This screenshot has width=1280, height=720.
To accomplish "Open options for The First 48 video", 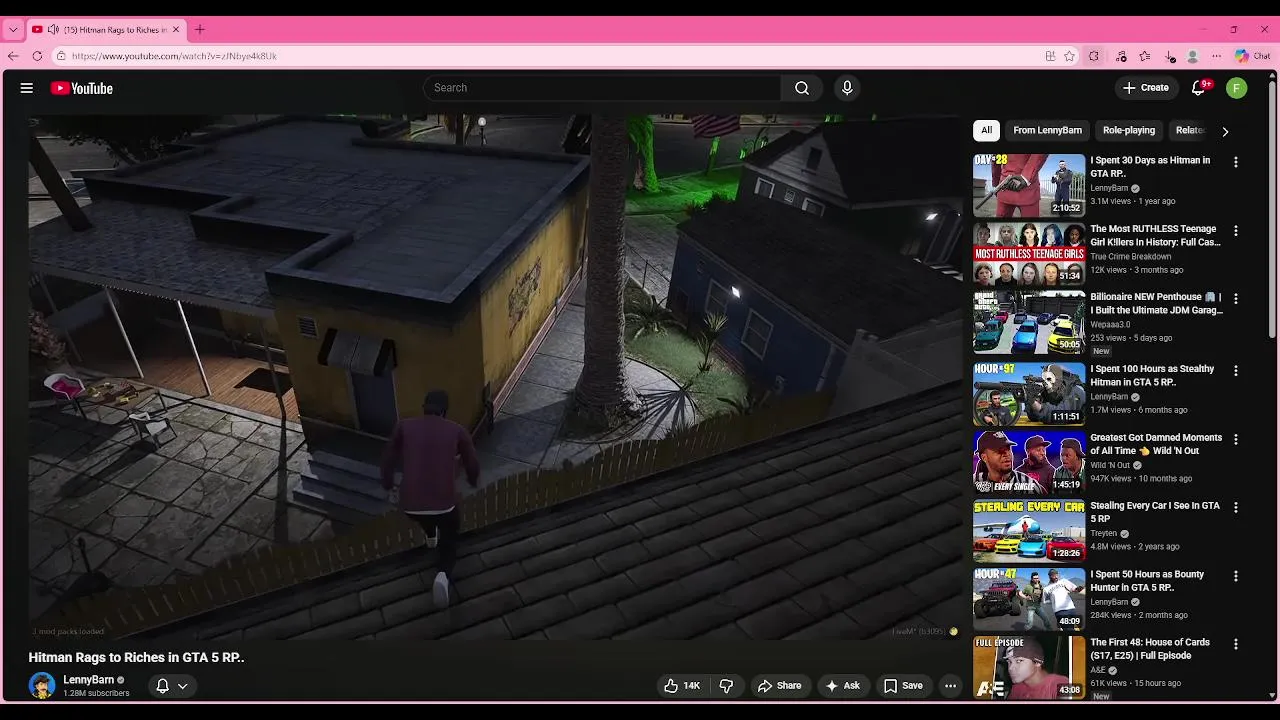I will coord(1236,645).
